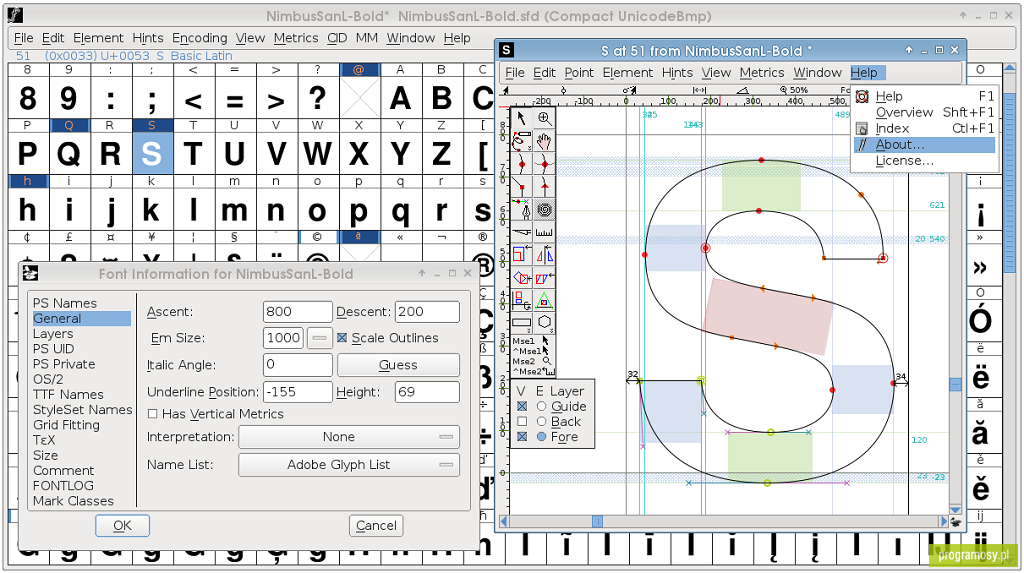Select the Q glyph cell in font view
Viewport: 1024px width, 573px height.
[x=69, y=153]
